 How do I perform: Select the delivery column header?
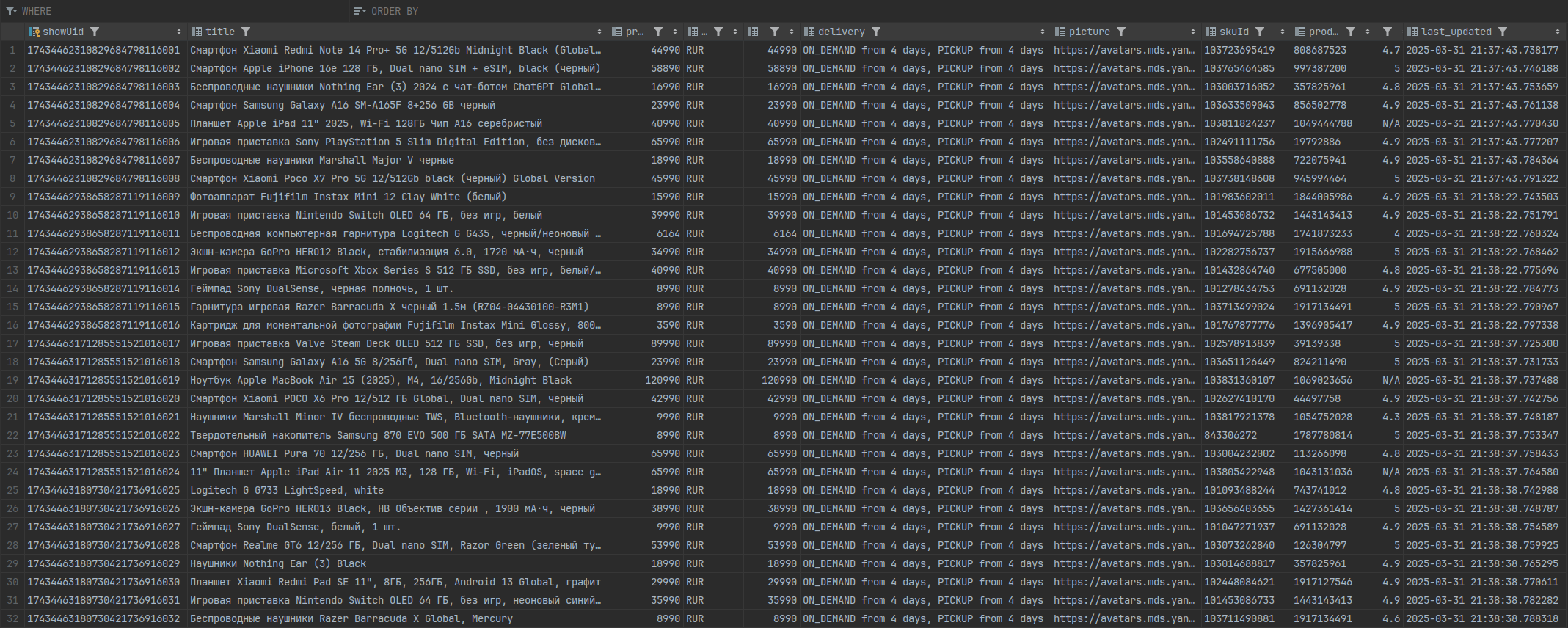(841, 32)
